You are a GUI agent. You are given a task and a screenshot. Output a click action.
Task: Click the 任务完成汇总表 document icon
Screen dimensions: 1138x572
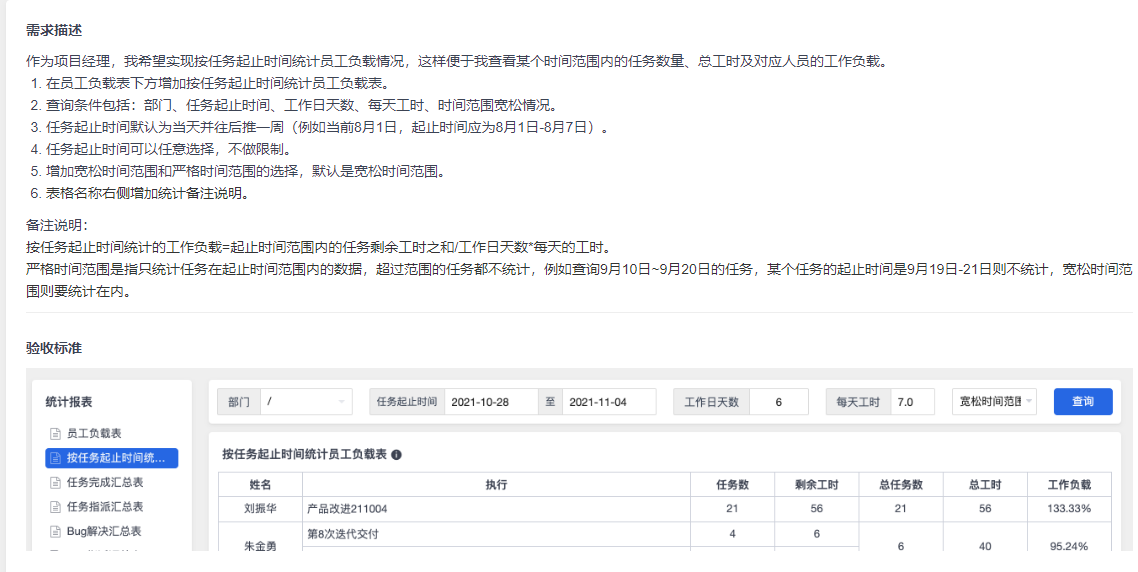click(x=55, y=483)
